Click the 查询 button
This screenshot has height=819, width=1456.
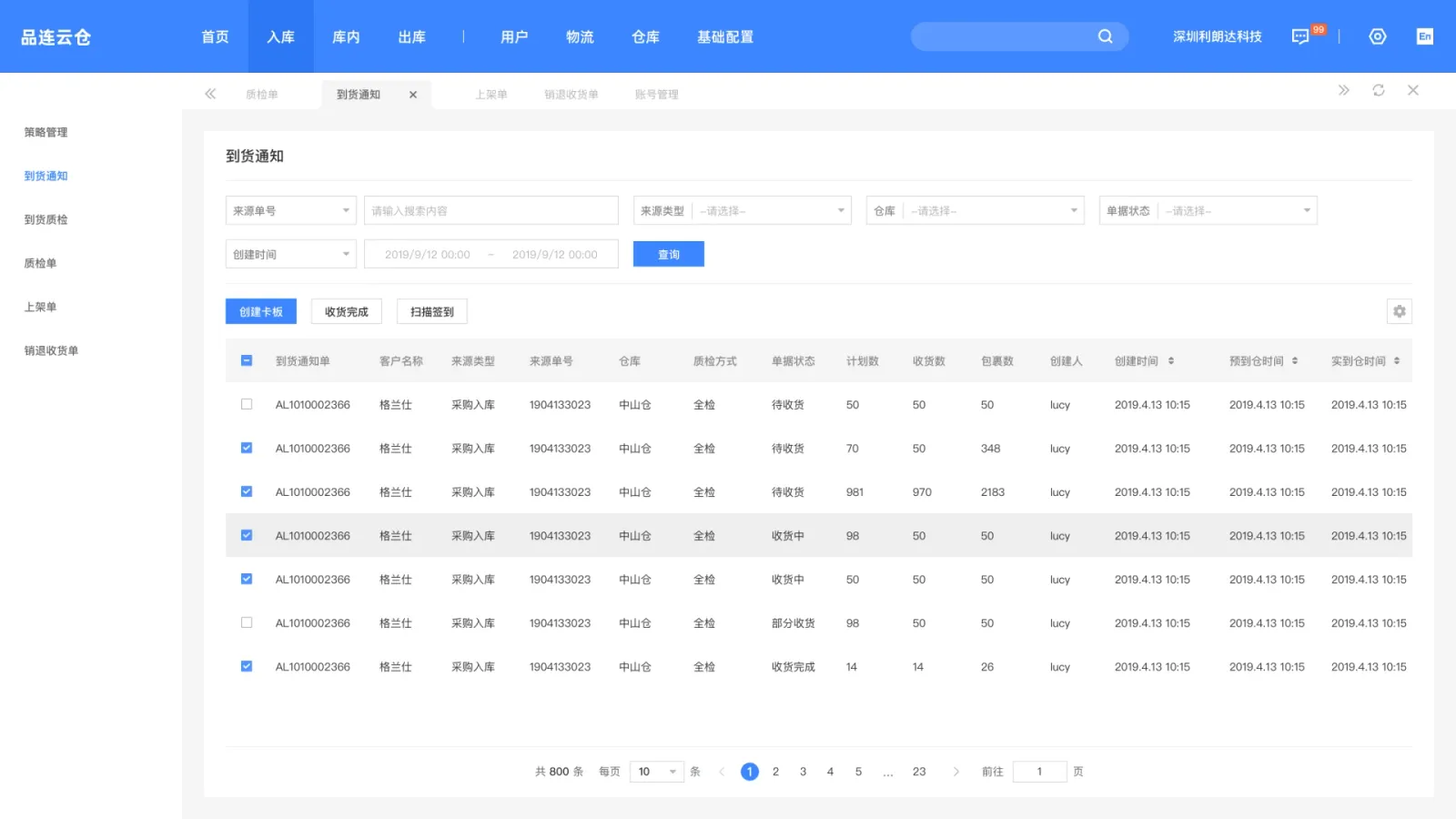pos(669,254)
